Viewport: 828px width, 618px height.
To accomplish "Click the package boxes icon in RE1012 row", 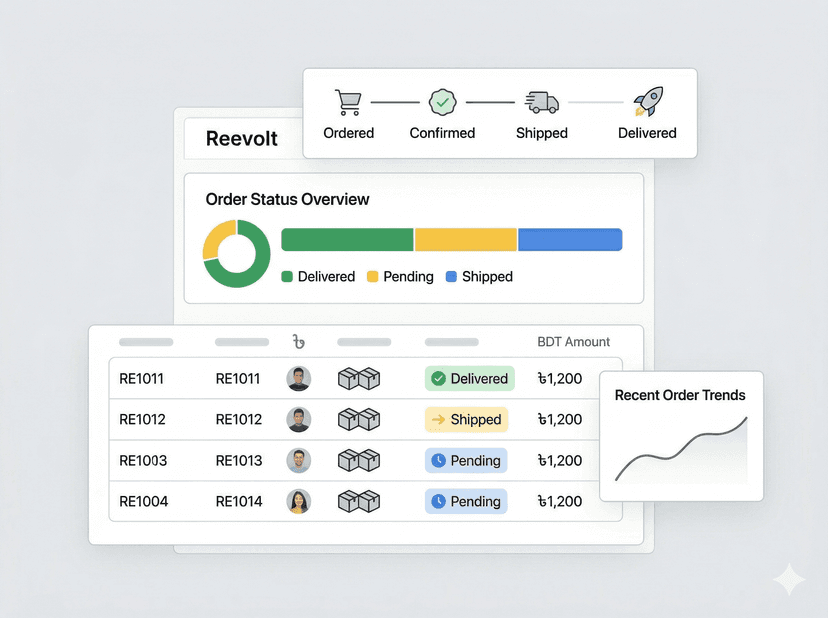I will [x=359, y=419].
